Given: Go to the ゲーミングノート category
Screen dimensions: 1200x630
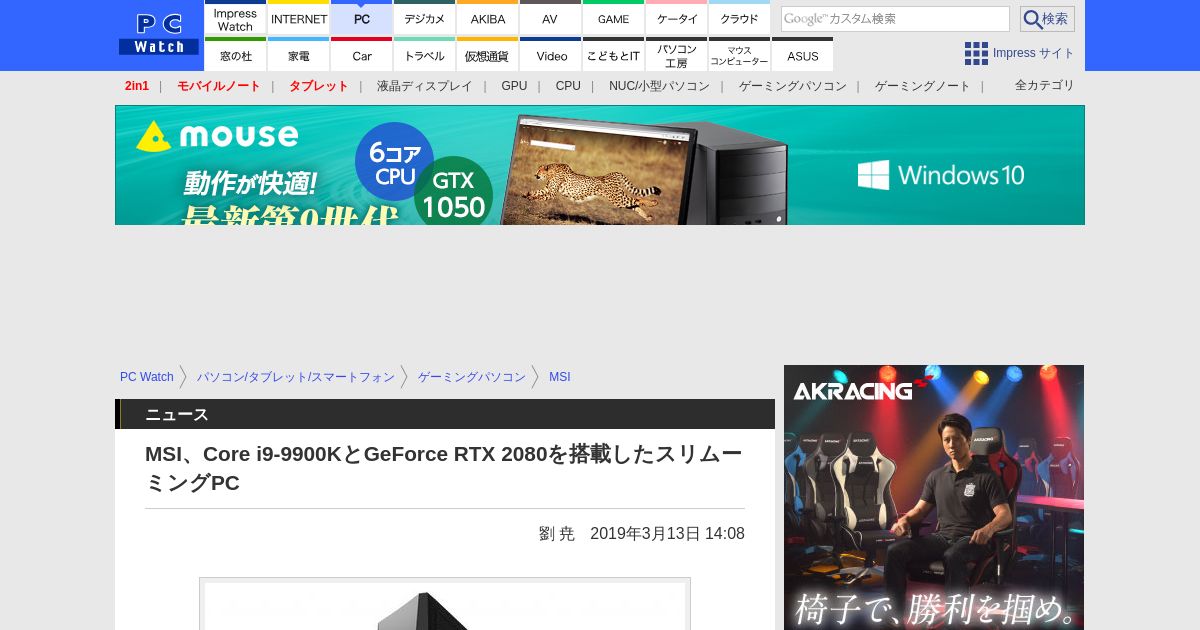Looking at the screenshot, I should click(923, 86).
